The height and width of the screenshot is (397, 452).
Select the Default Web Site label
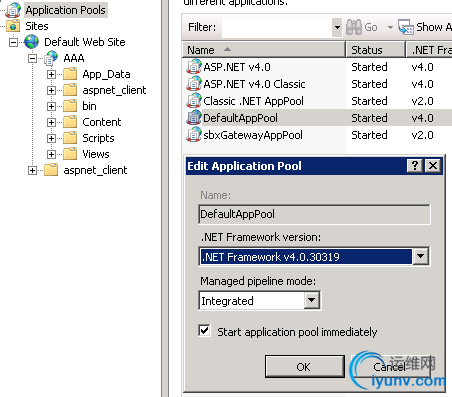85,42
